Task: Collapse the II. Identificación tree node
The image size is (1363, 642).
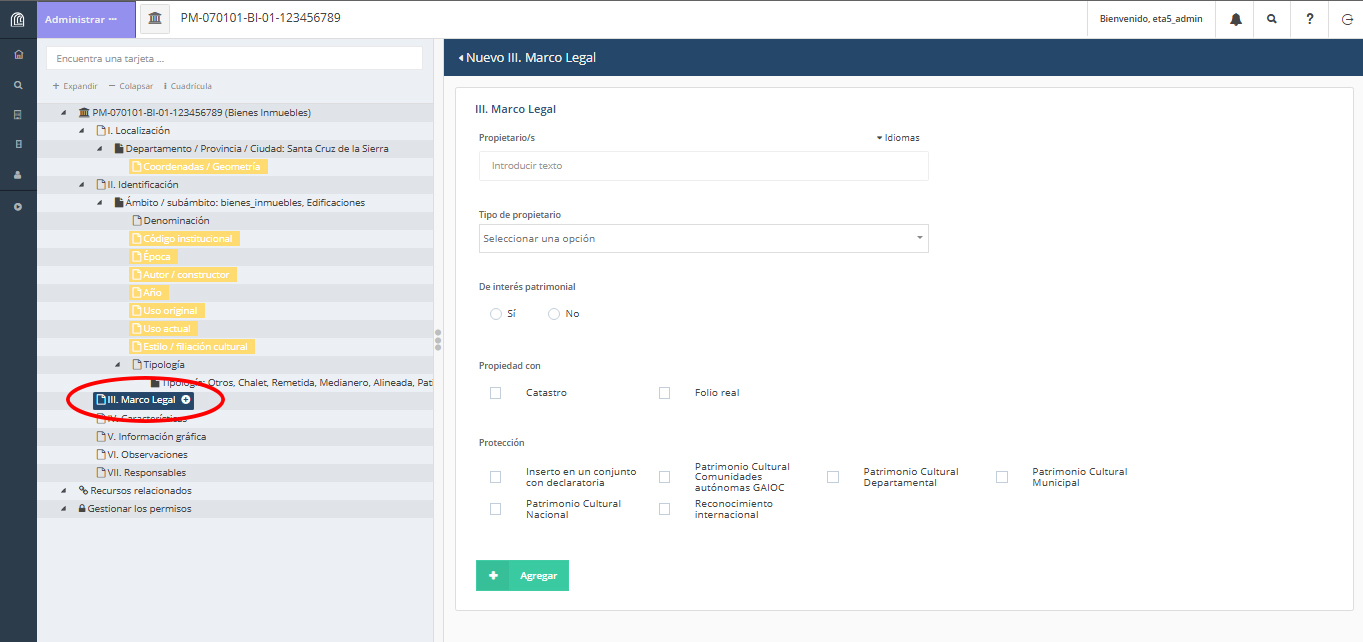Action: click(82, 185)
